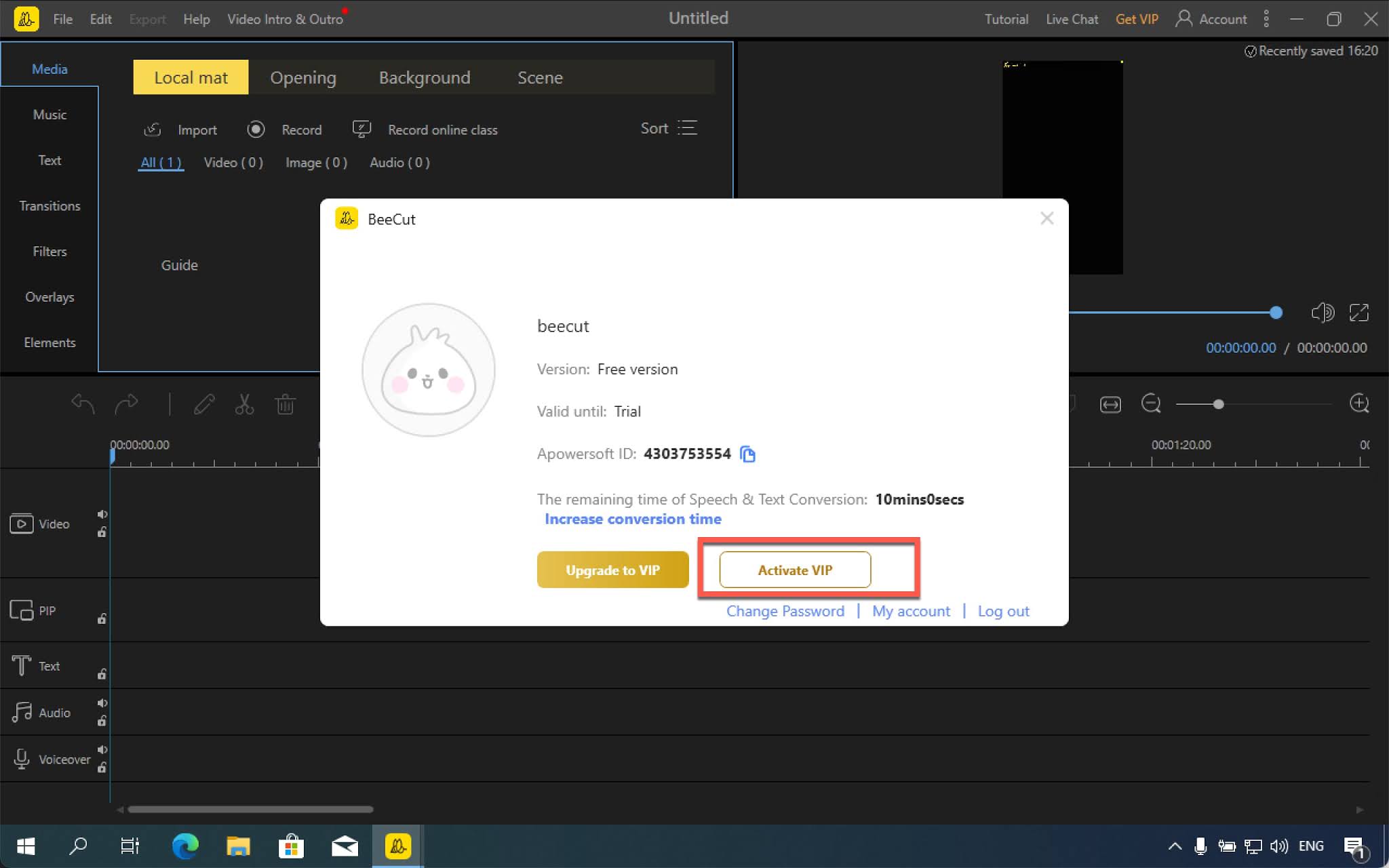Switch to the Media sidebar tab

pos(50,68)
